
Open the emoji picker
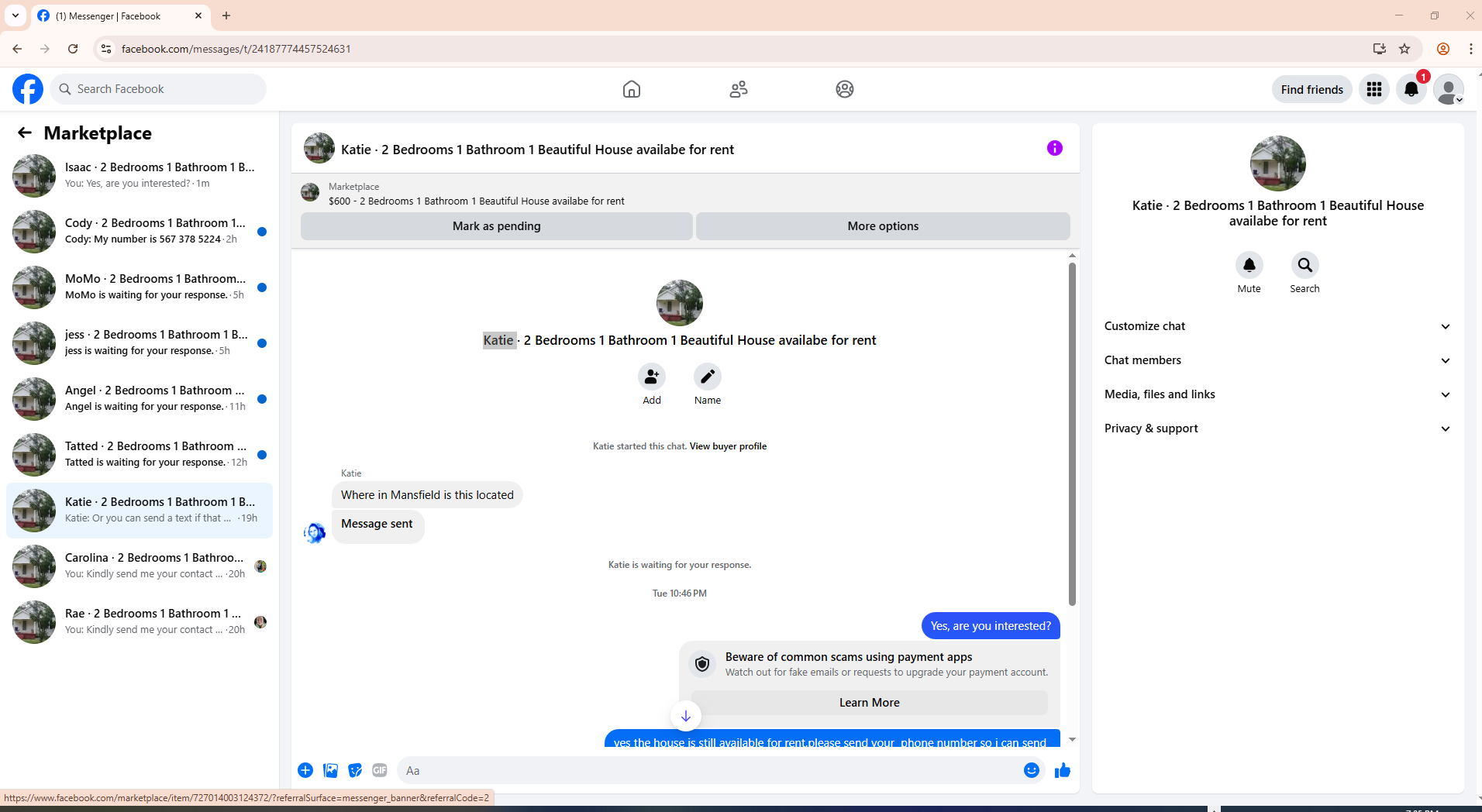point(1032,770)
